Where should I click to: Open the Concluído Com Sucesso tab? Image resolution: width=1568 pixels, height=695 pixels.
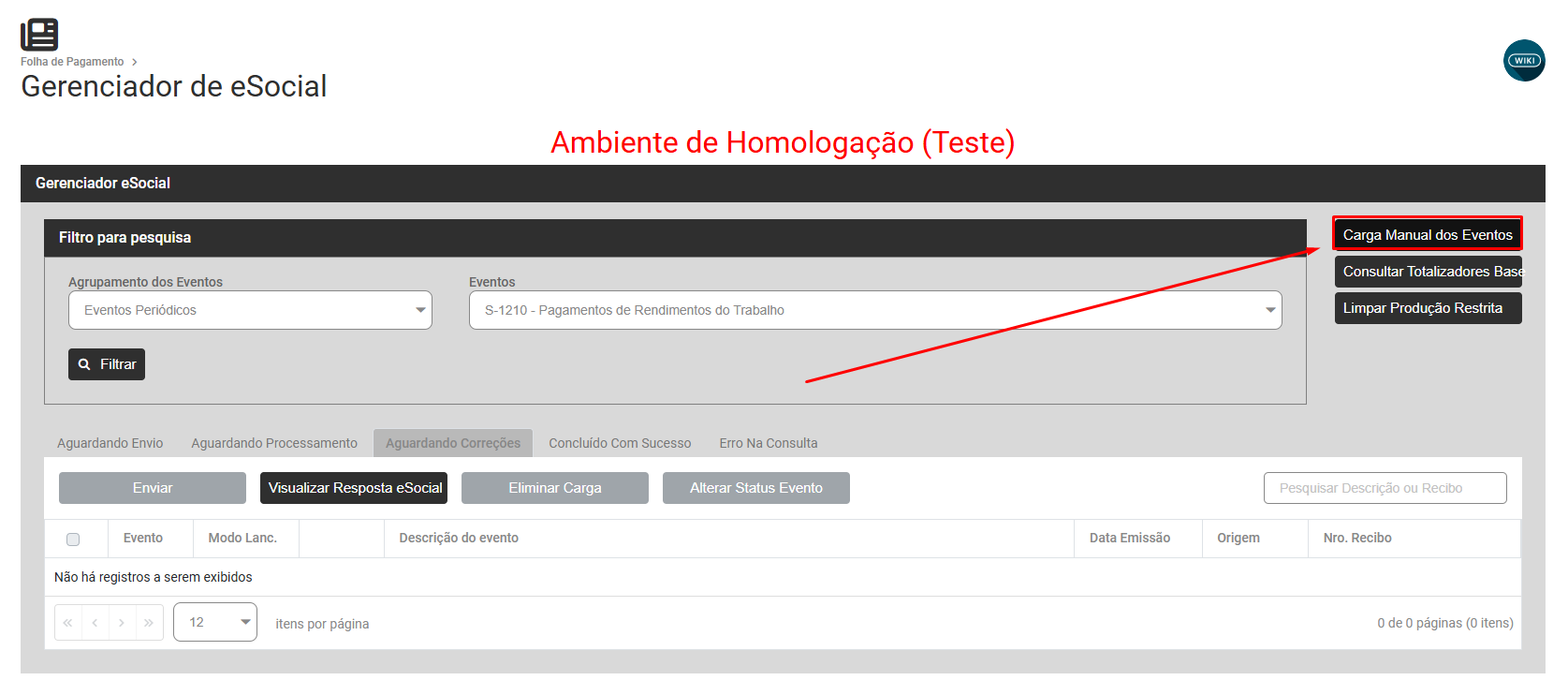coord(620,443)
